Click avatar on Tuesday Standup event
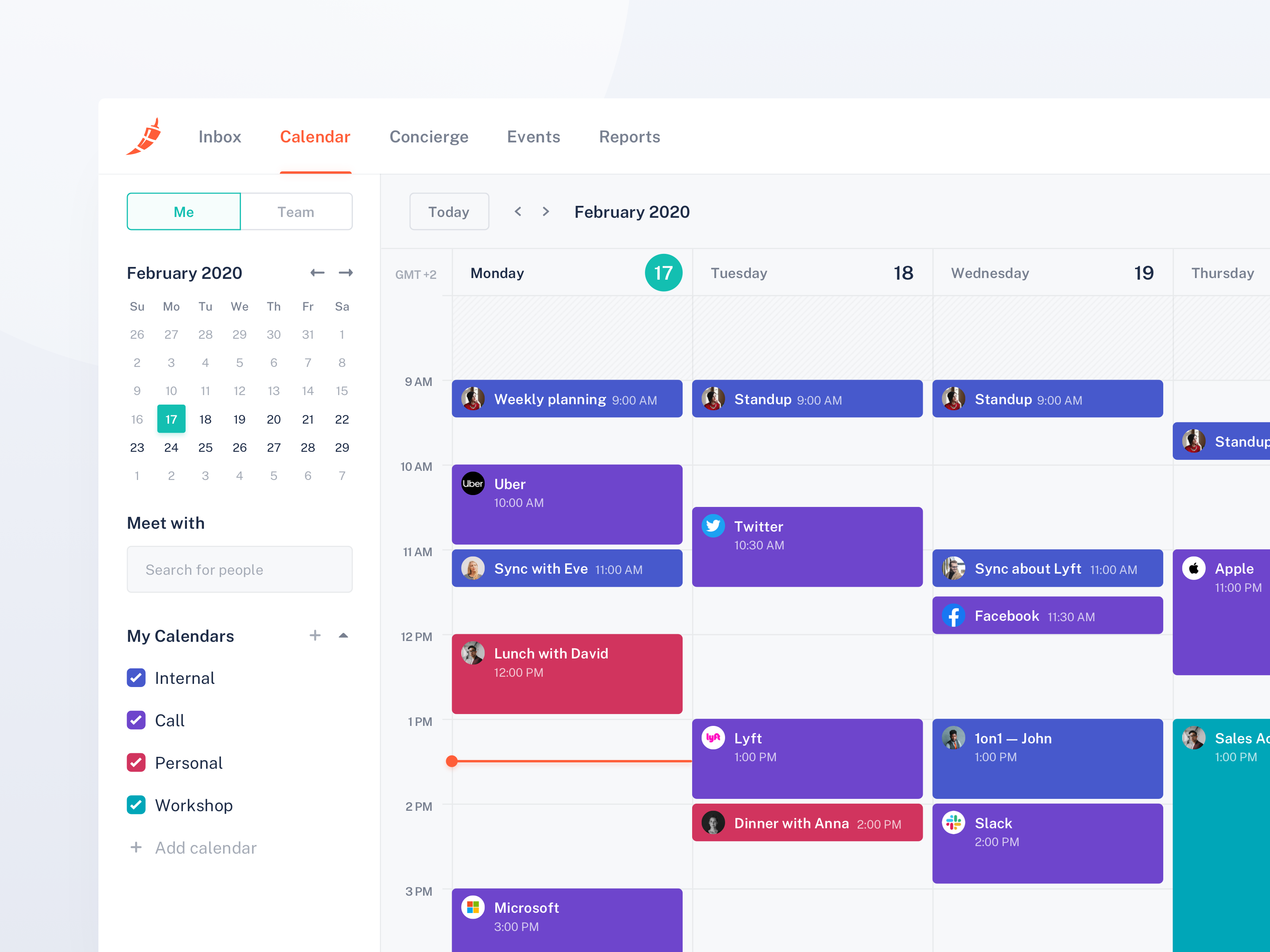This screenshot has width=1270, height=952. click(713, 399)
